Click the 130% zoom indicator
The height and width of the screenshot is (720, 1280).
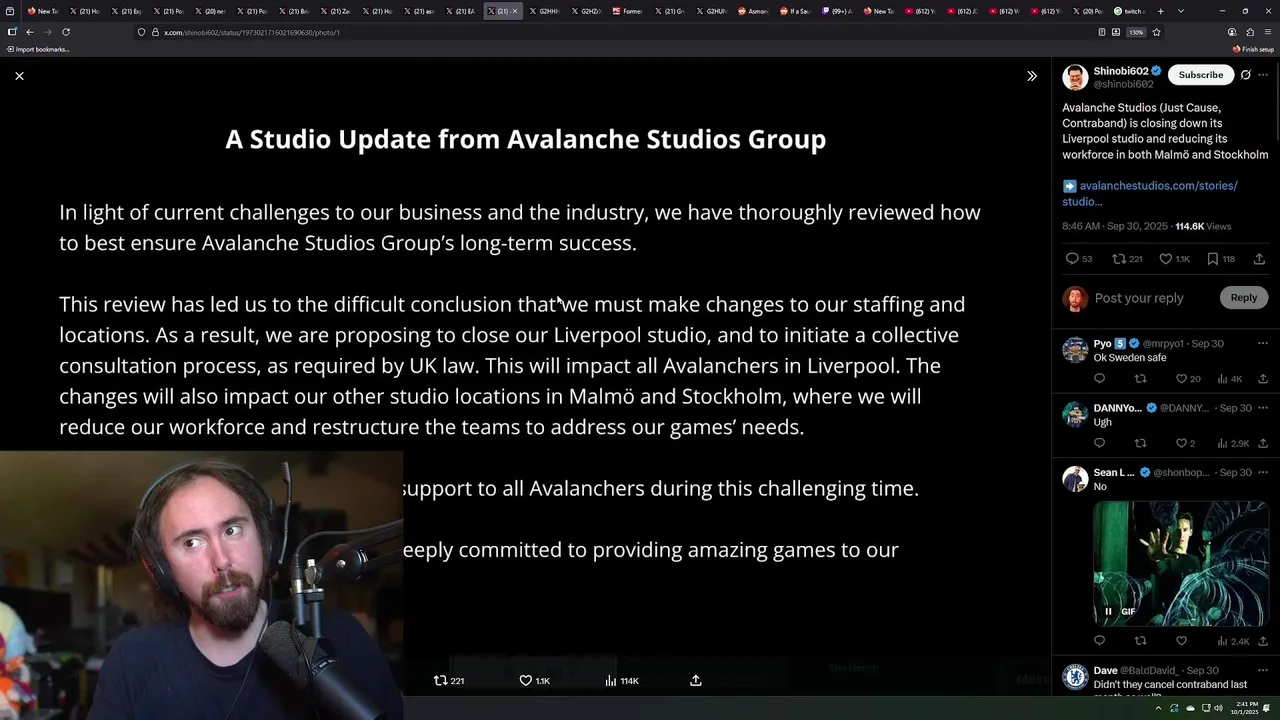(x=1136, y=32)
